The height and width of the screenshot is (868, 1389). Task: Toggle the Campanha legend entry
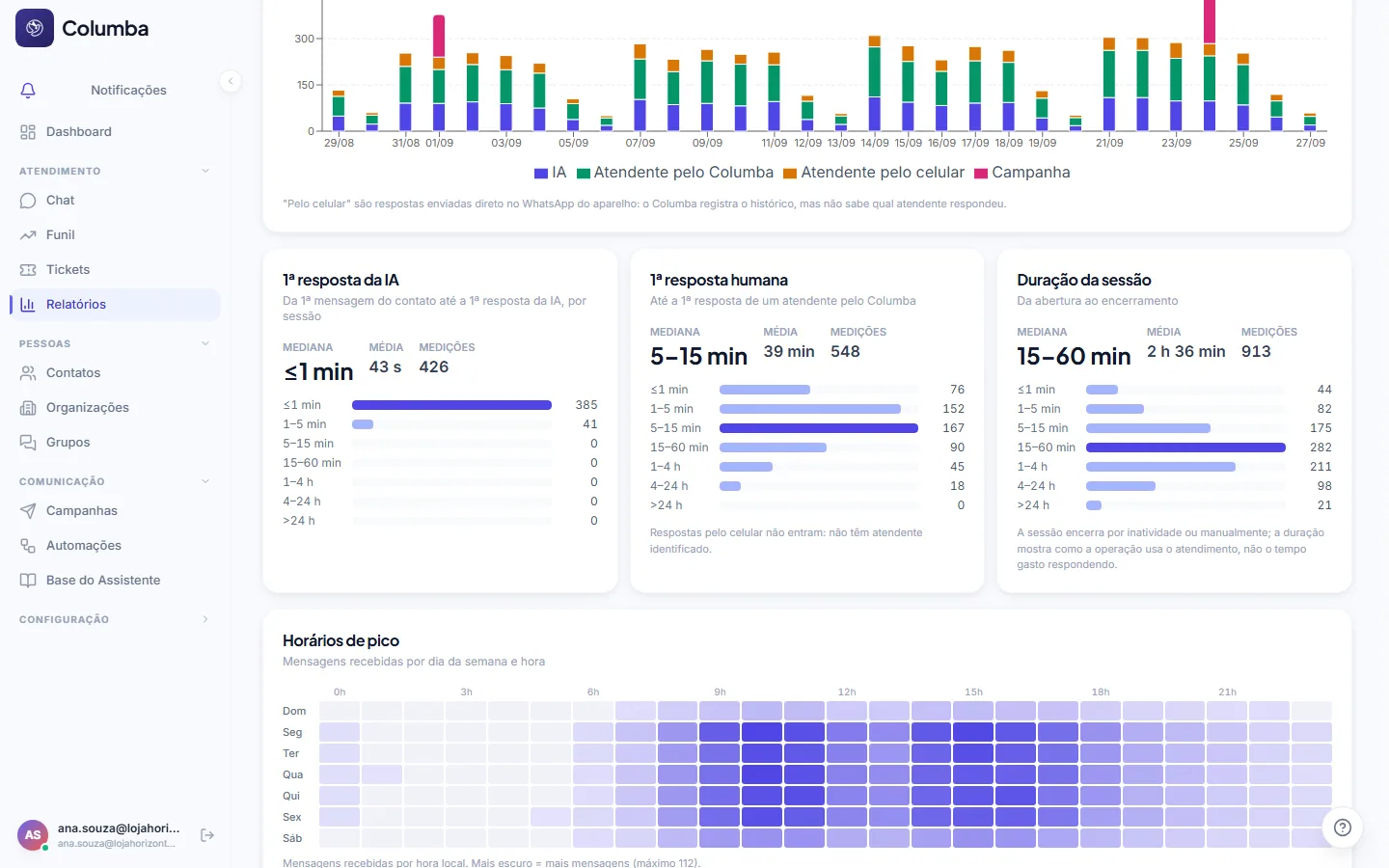coord(1022,173)
